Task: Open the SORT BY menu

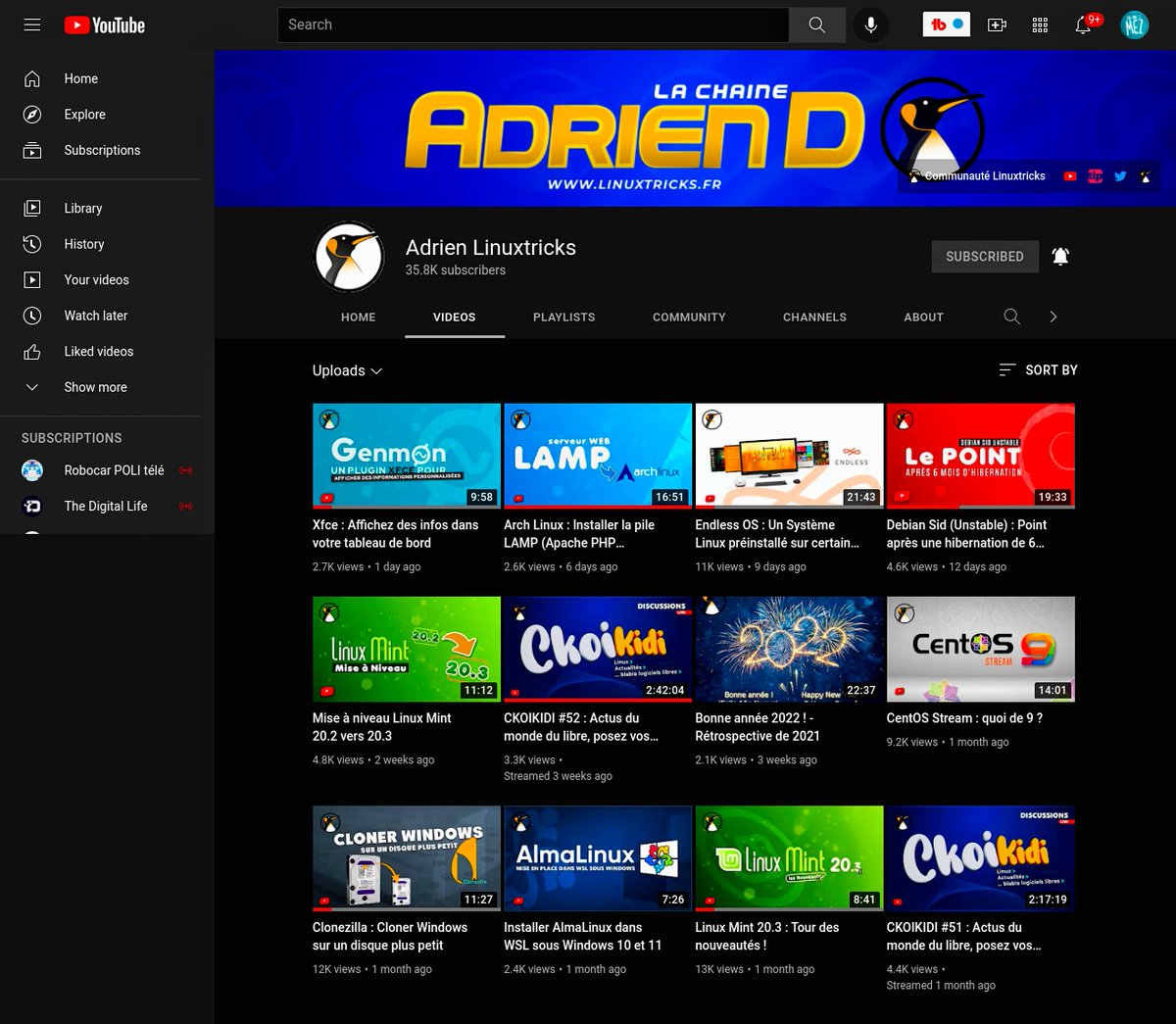Action: coord(1038,370)
